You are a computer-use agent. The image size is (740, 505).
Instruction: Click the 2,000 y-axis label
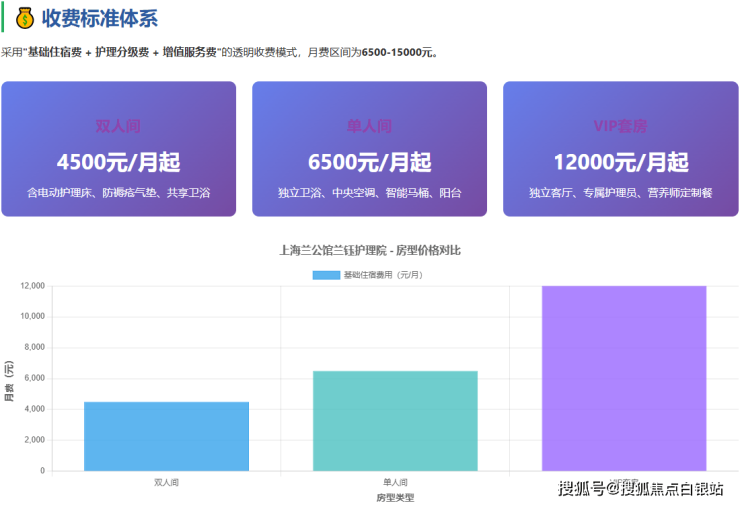click(x=34, y=439)
